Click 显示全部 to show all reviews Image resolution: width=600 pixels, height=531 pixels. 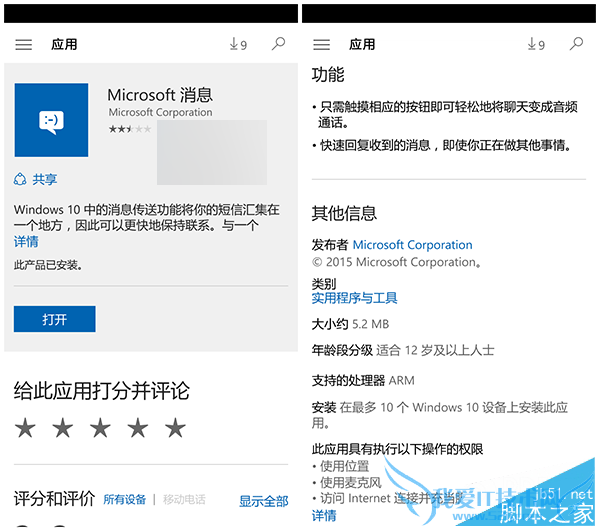(264, 501)
